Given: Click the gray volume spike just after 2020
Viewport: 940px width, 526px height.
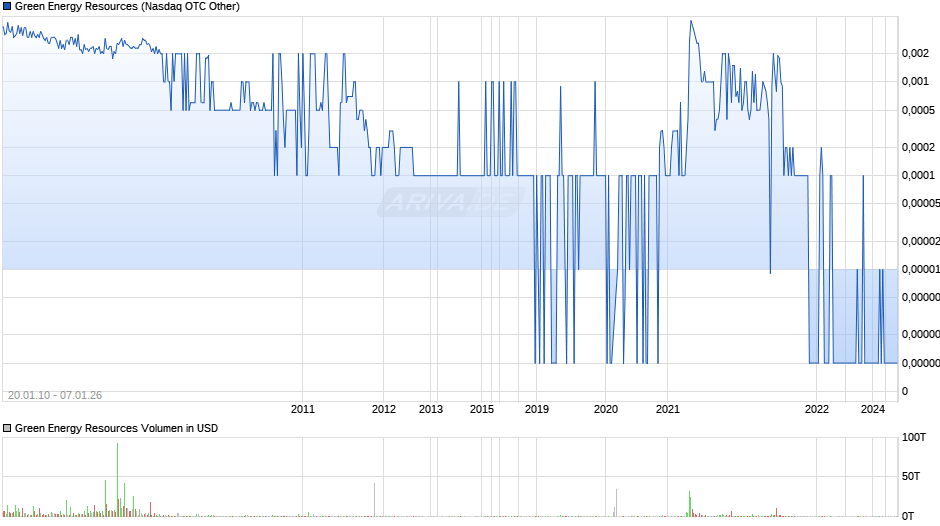Looking at the screenshot, I should click(616, 503).
